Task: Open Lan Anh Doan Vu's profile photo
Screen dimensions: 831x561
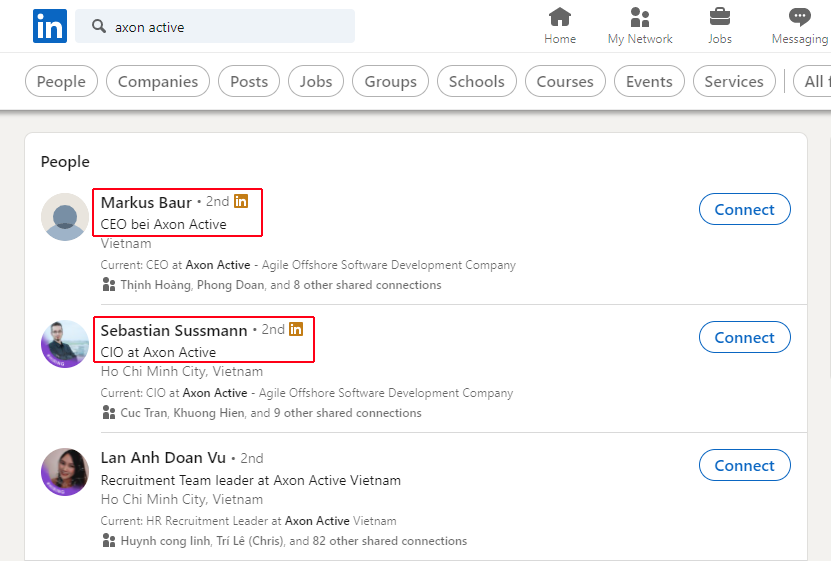Action: [x=65, y=472]
